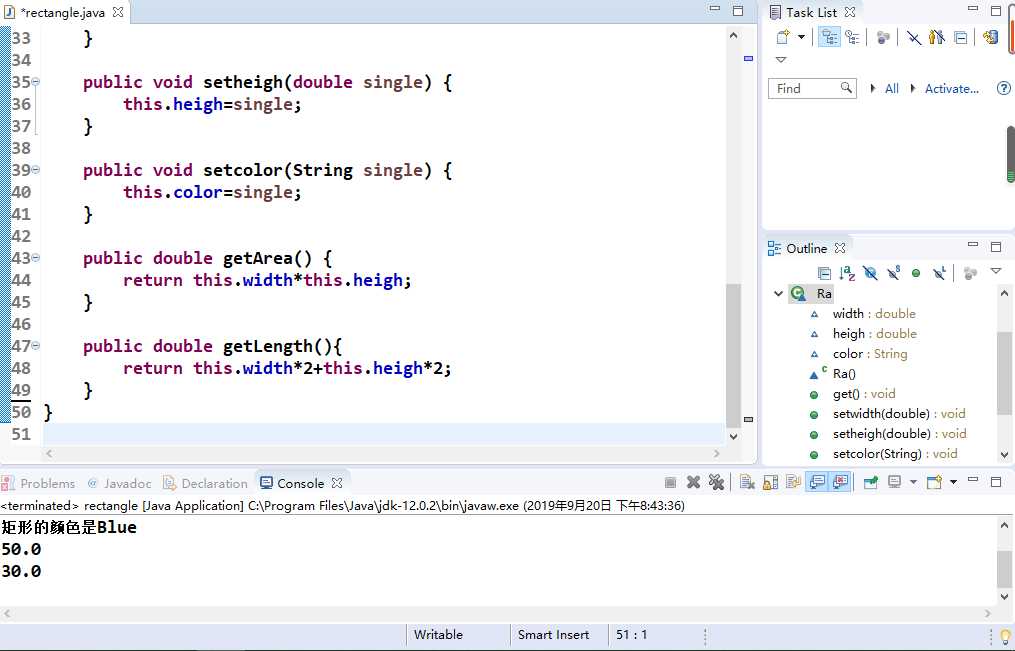Click the Focus on Workweek icon in Task List
1015x651 pixels.
click(883, 38)
